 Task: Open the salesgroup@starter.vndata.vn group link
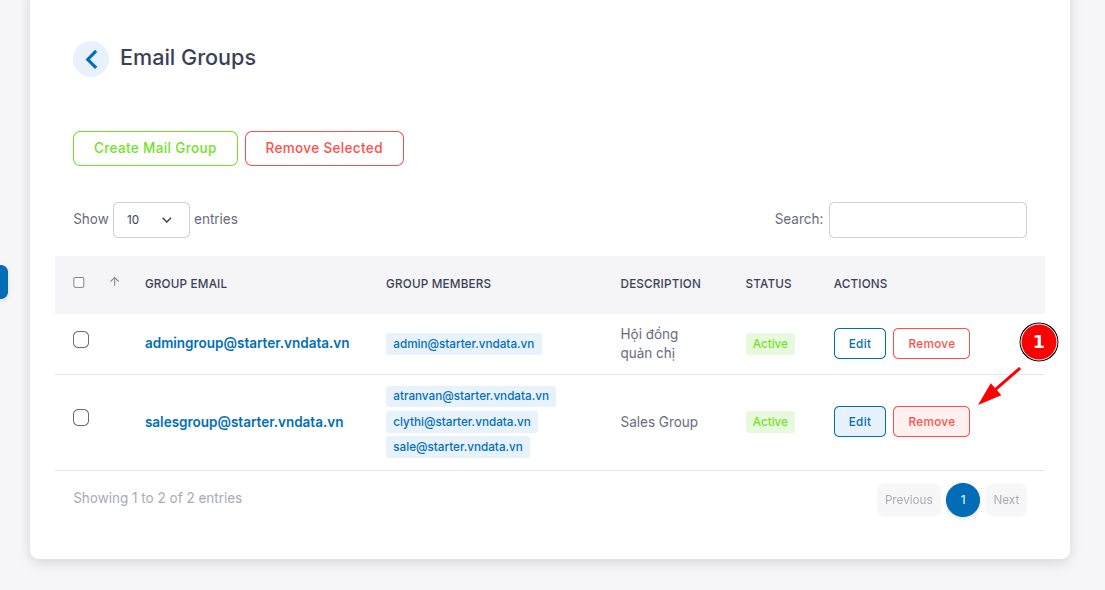pyautogui.click(x=244, y=422)
